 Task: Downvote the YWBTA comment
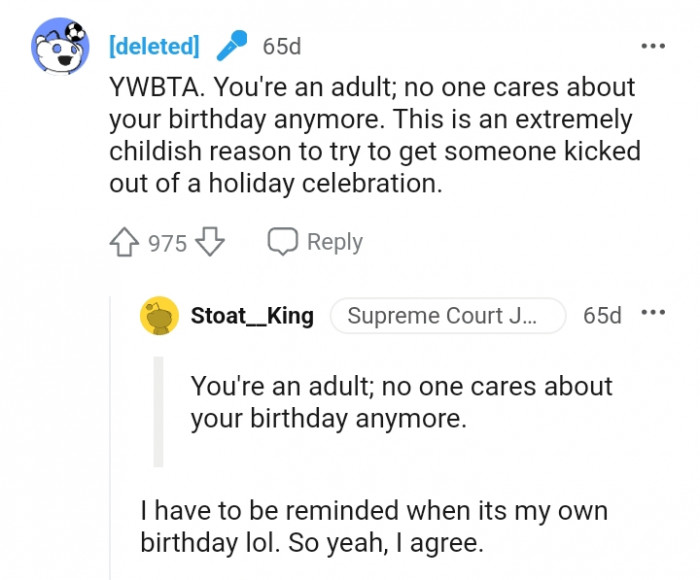pos(209,242)
